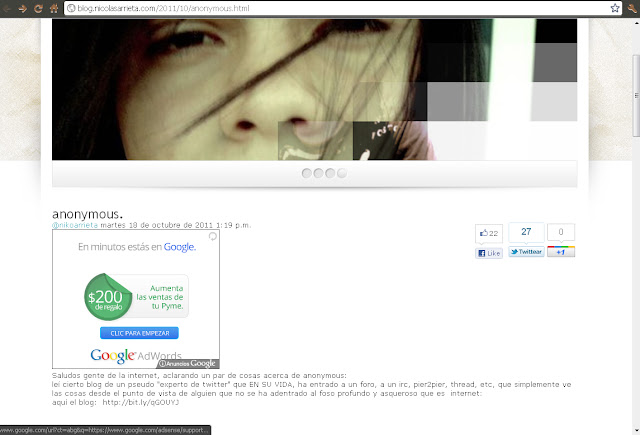
Task: Click the Twittear button
Action: (527, 252)
